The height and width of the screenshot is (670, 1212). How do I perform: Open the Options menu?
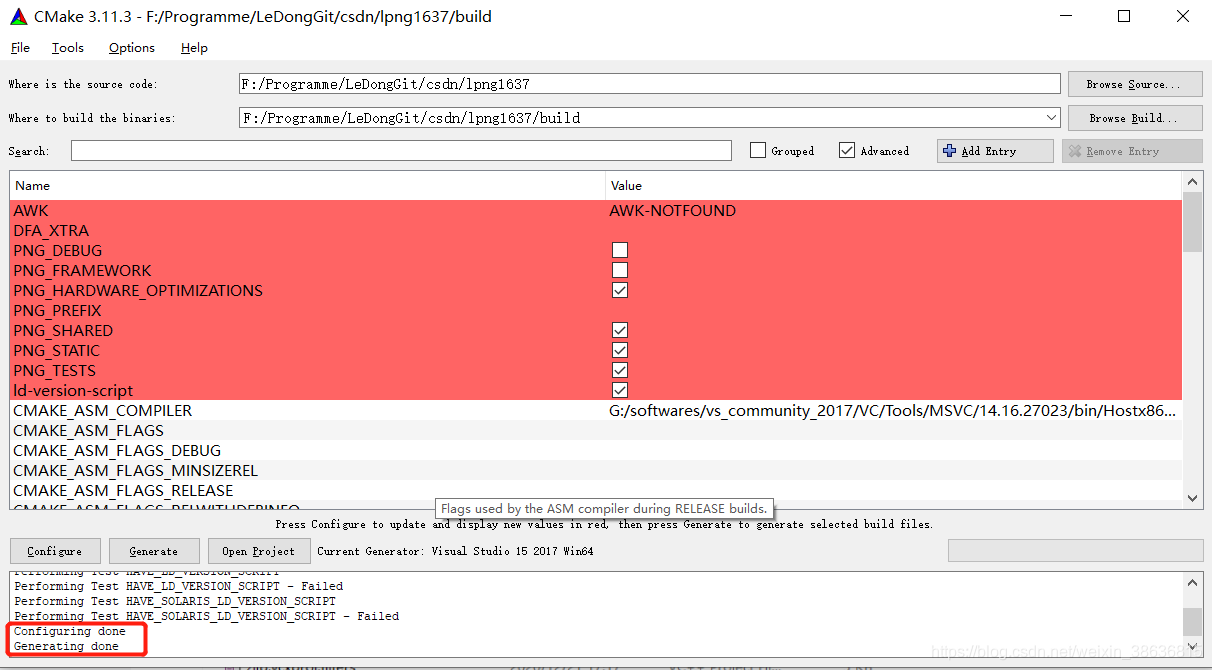tap(132, 47)
